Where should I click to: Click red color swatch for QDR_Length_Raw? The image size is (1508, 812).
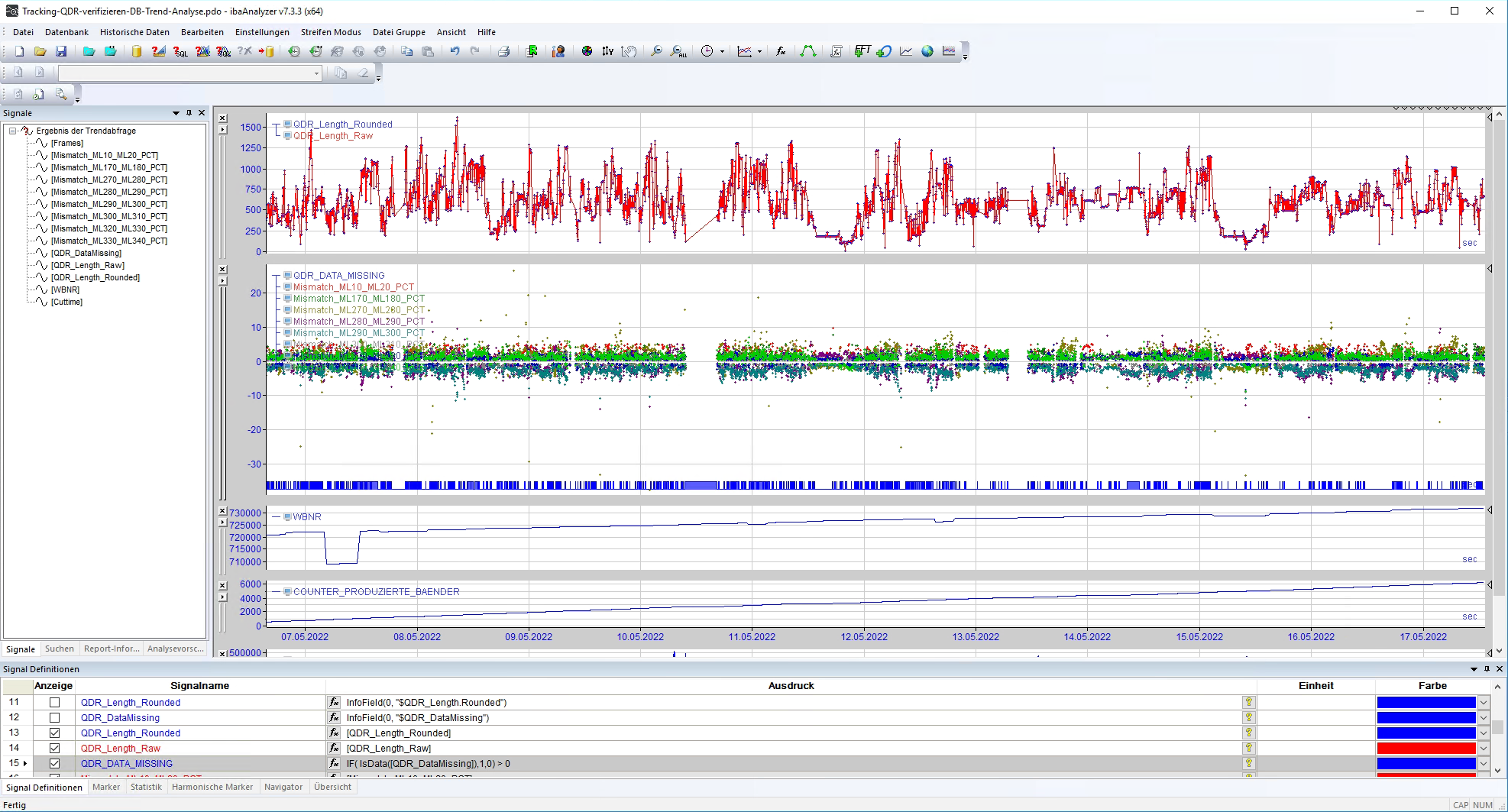(x=1425, y=749)
